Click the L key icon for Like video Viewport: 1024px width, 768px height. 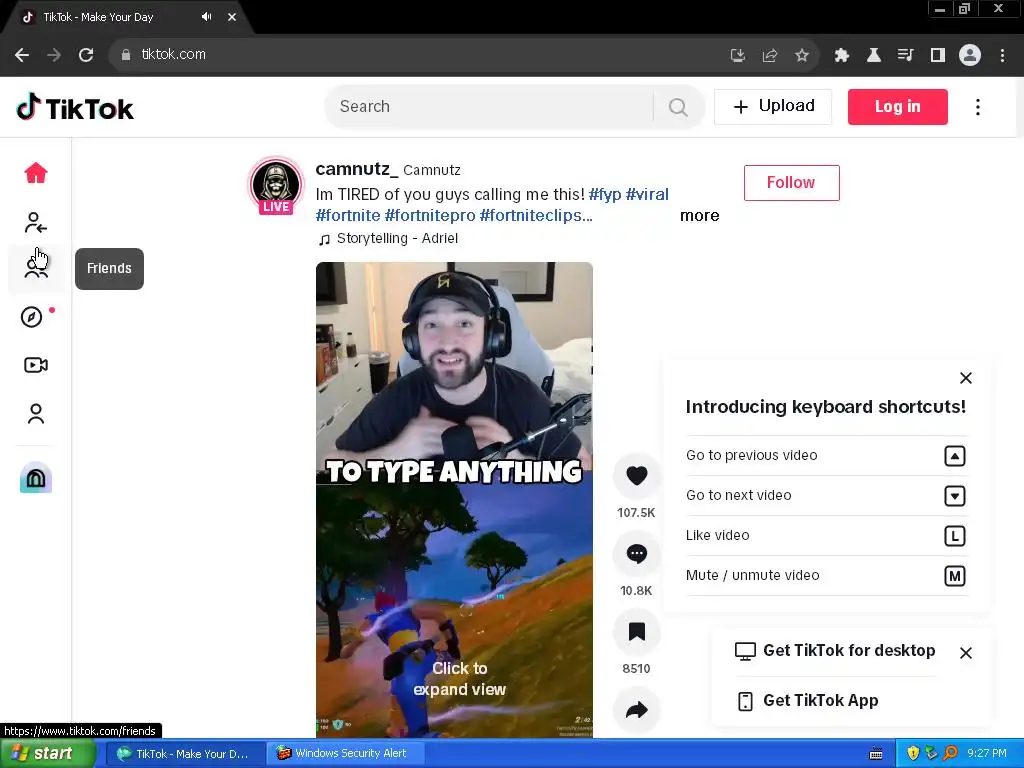[x=955, y=536]
